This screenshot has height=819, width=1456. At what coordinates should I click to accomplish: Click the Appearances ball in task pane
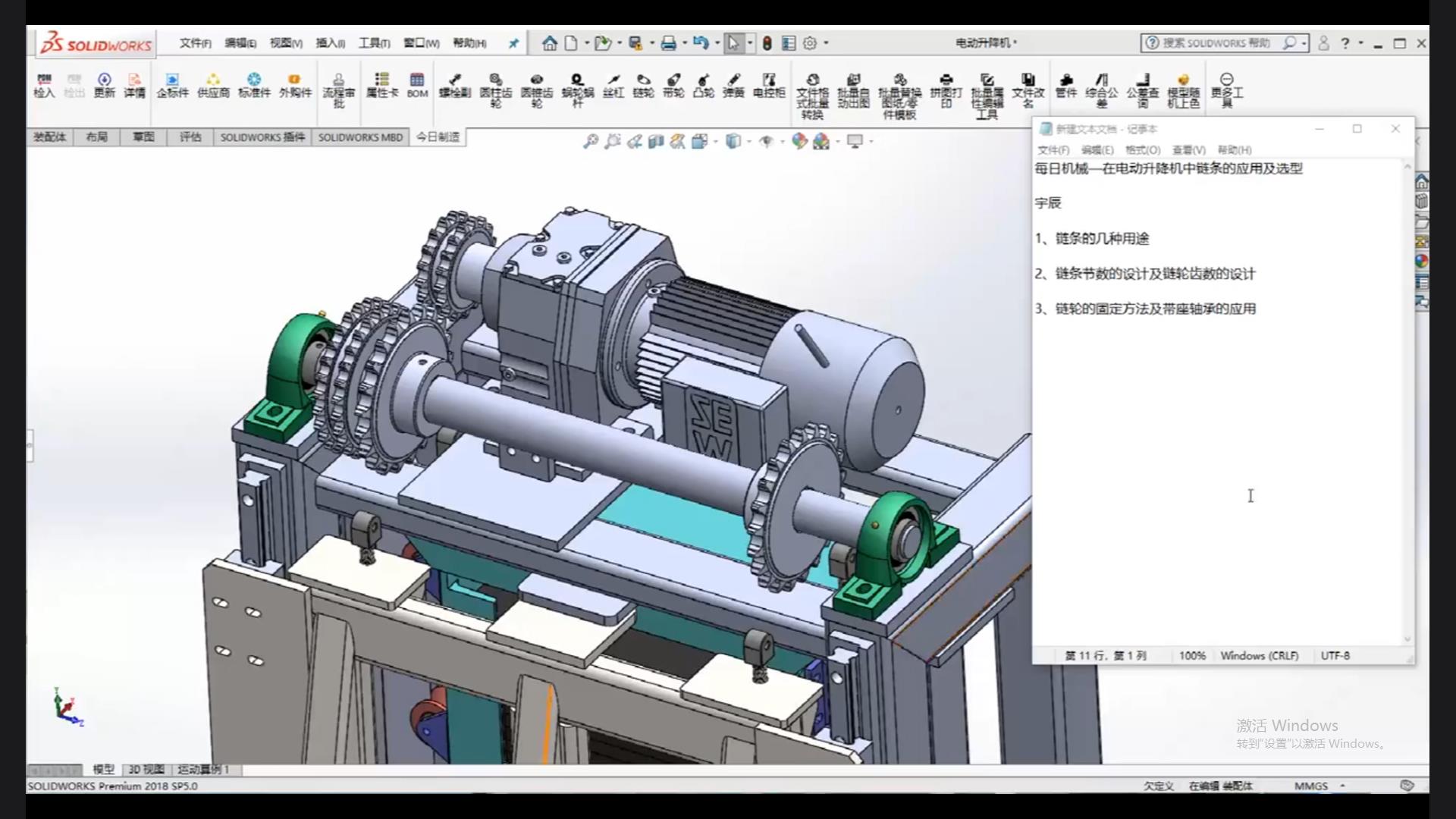point(1421,261)
